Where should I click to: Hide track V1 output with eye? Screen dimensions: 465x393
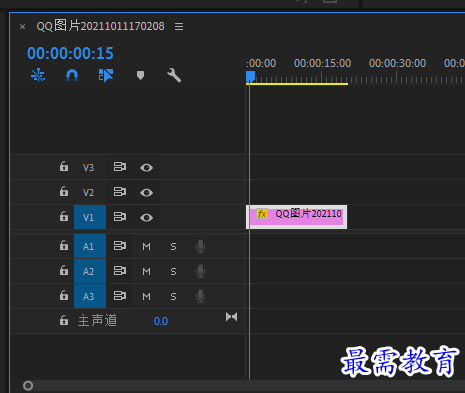pyautogui.click(x=146, y=218)
